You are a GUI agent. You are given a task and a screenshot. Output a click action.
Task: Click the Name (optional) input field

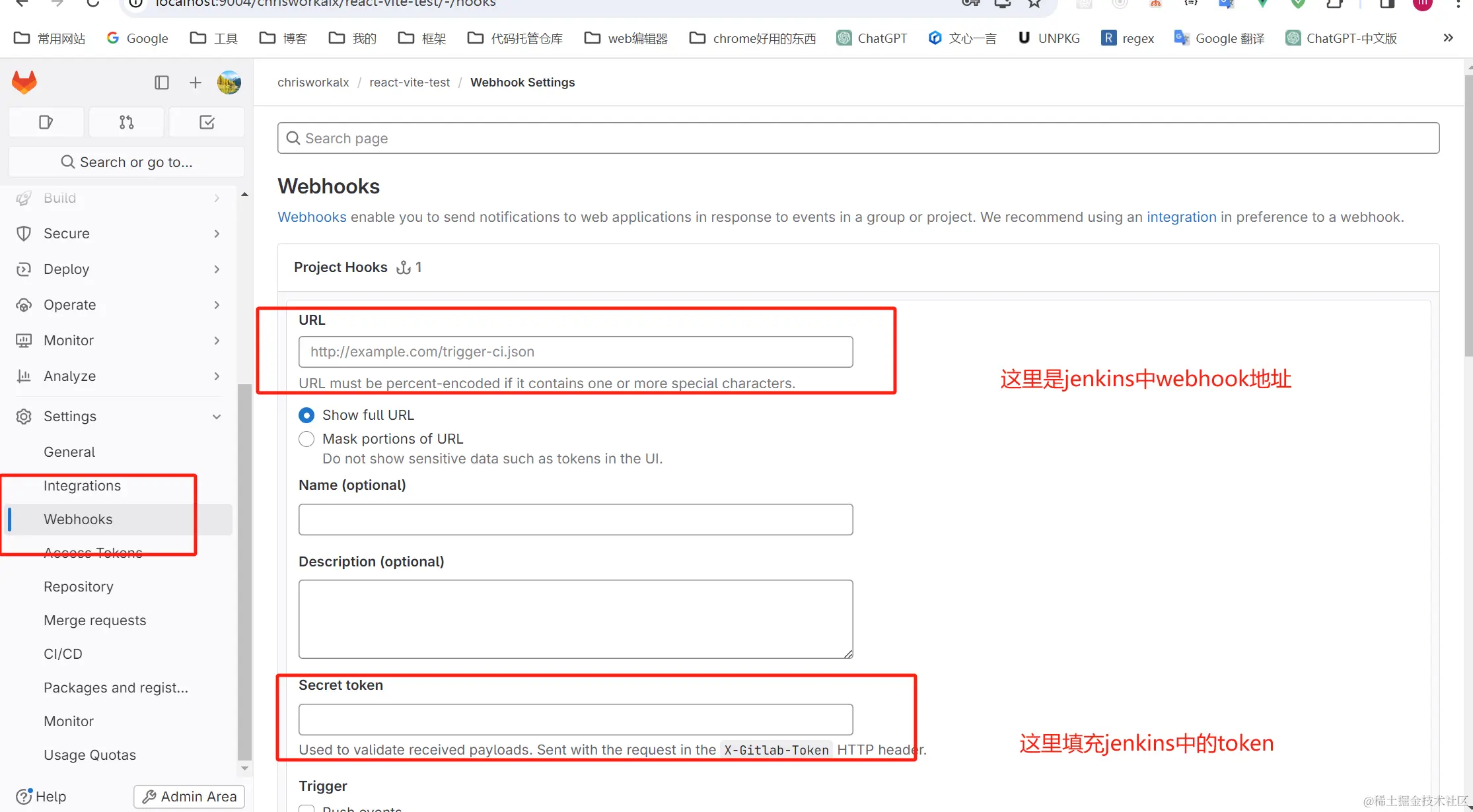tap(575, 520)
